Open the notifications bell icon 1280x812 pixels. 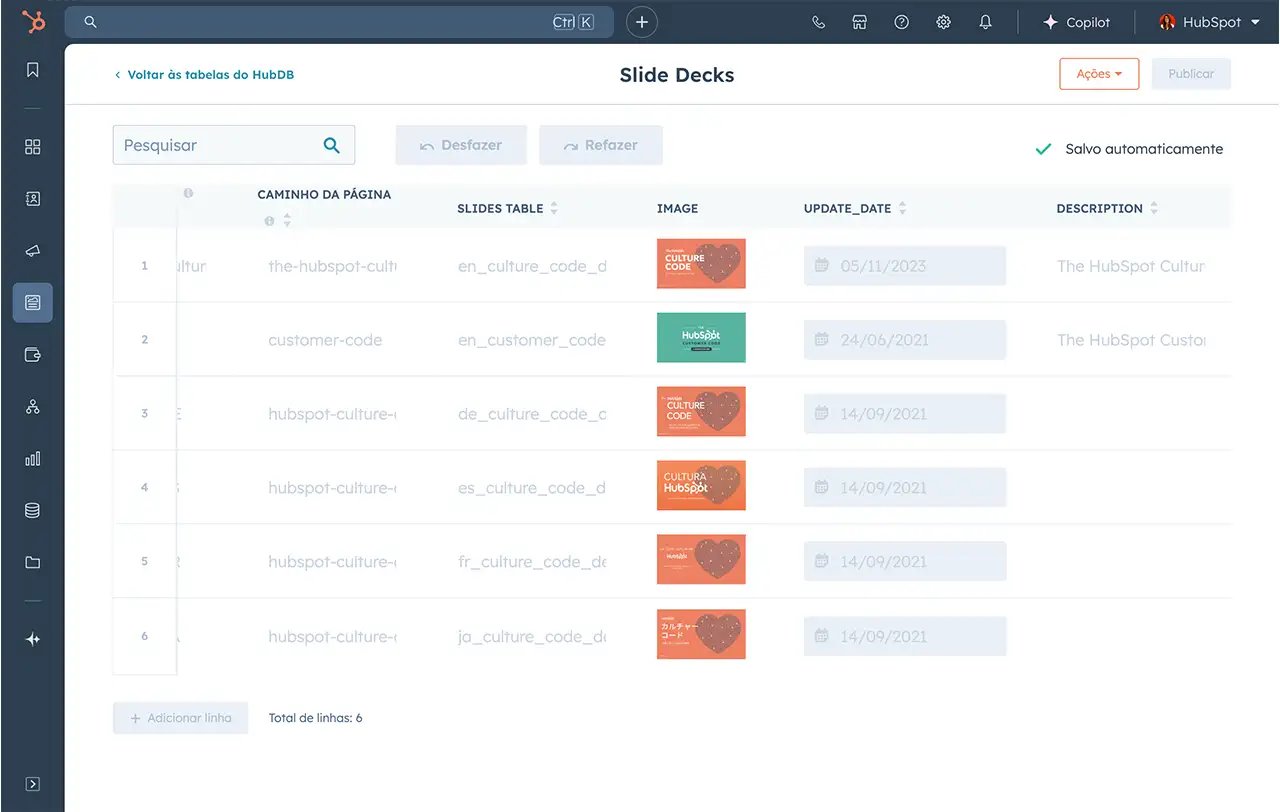(985, 21)
